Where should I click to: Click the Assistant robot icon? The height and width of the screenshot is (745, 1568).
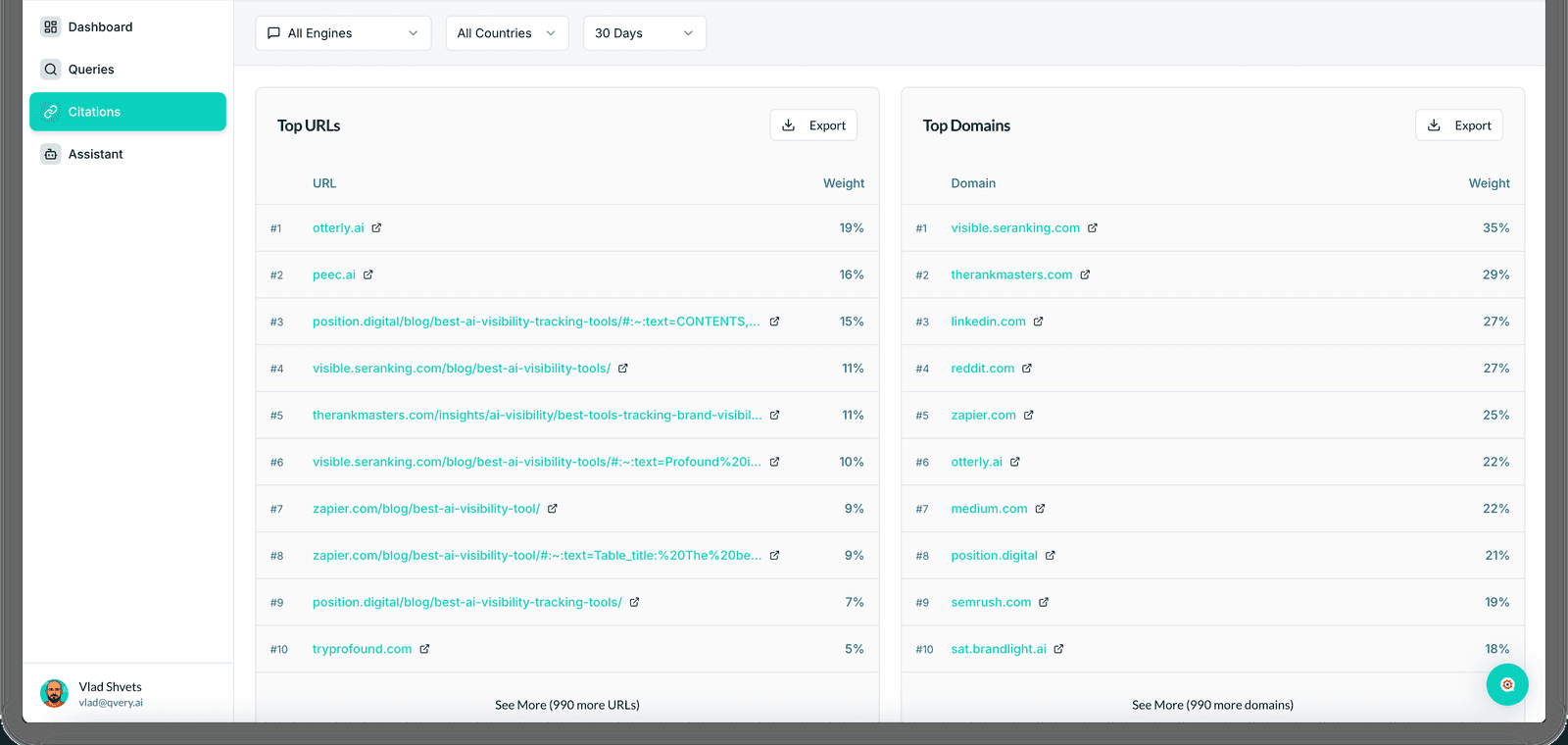[x=51, y=154]
